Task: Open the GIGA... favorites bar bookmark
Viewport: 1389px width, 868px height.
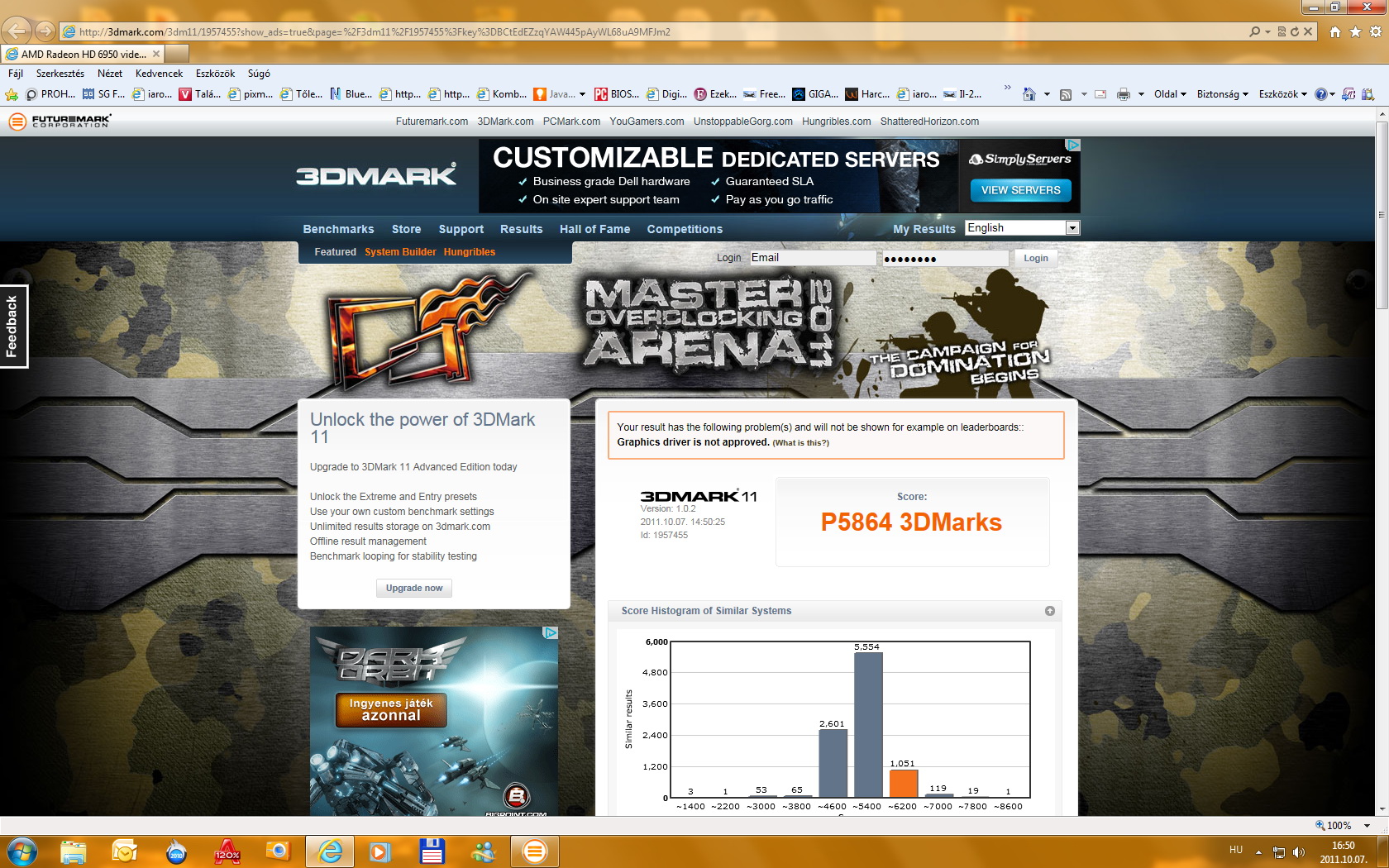Action: click(x=815, y=94)
